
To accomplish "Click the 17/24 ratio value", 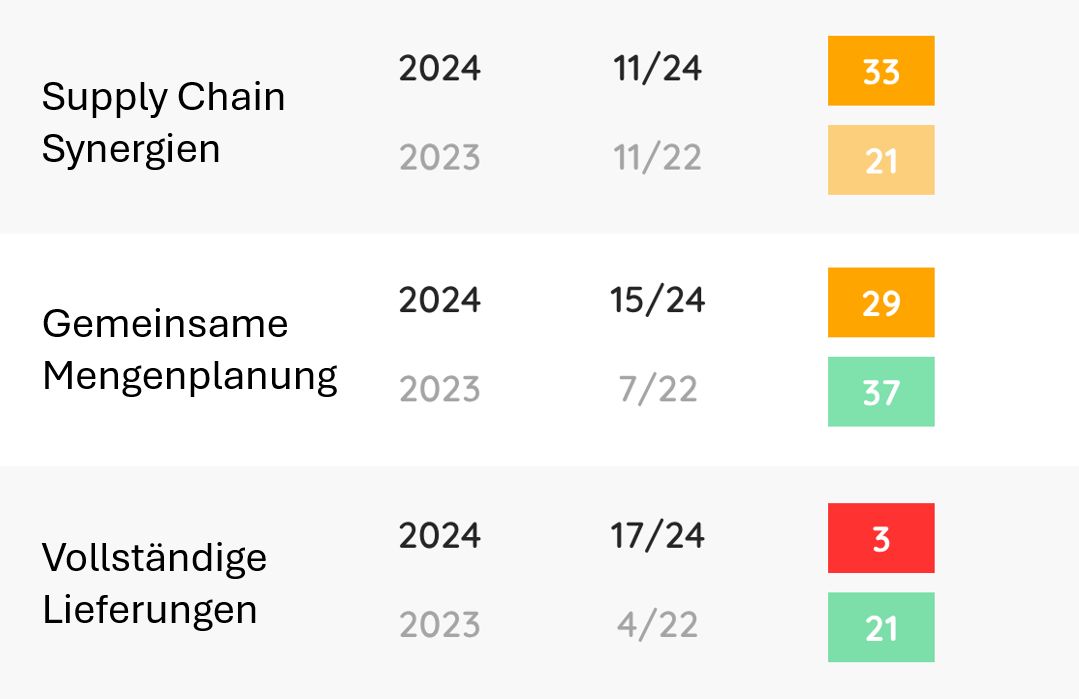I will tap(657, 535).
